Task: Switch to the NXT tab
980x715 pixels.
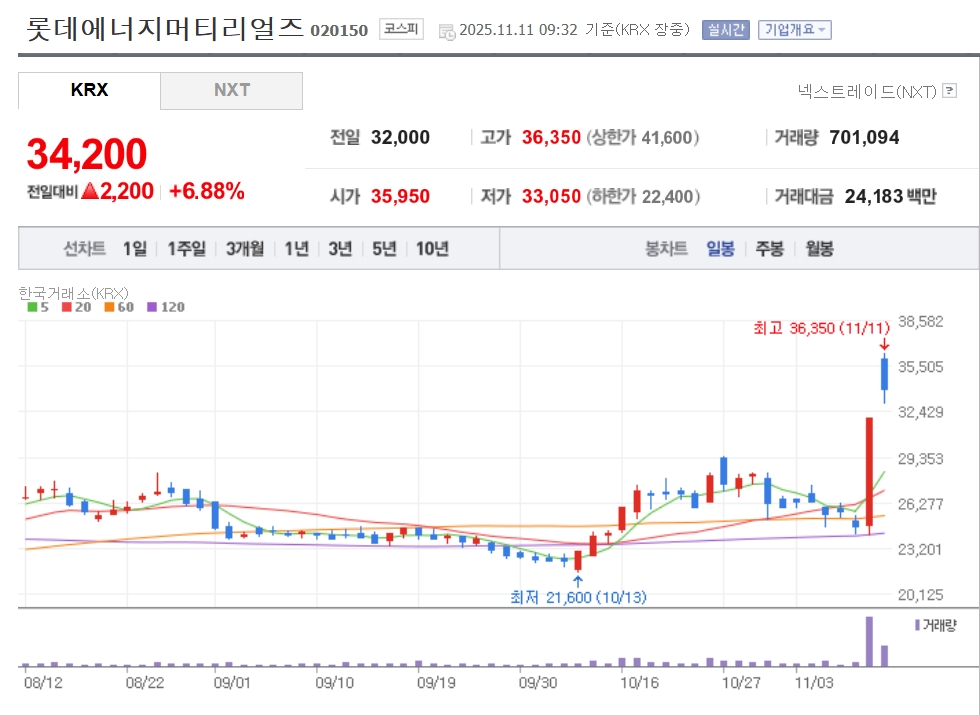Action: [232, 91]
